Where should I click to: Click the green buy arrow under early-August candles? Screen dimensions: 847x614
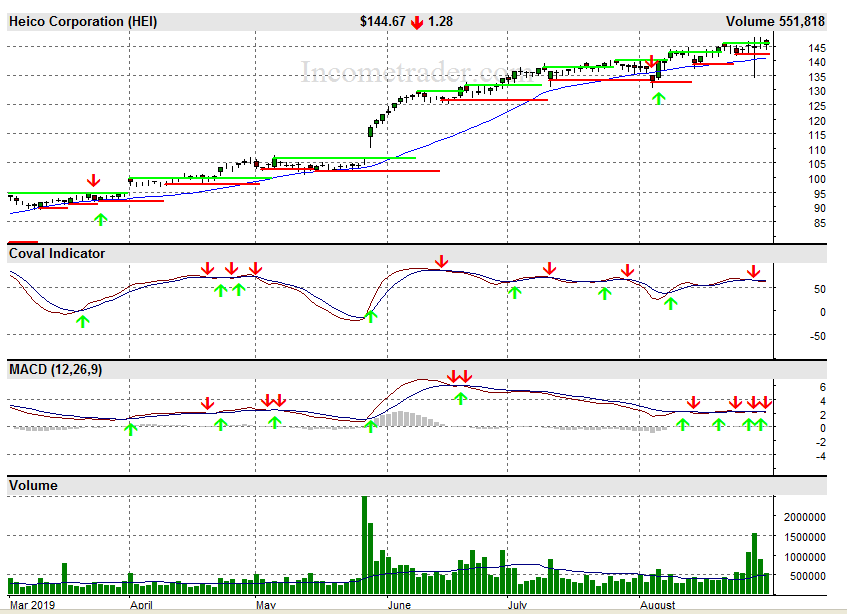click(x=658, y=98)
